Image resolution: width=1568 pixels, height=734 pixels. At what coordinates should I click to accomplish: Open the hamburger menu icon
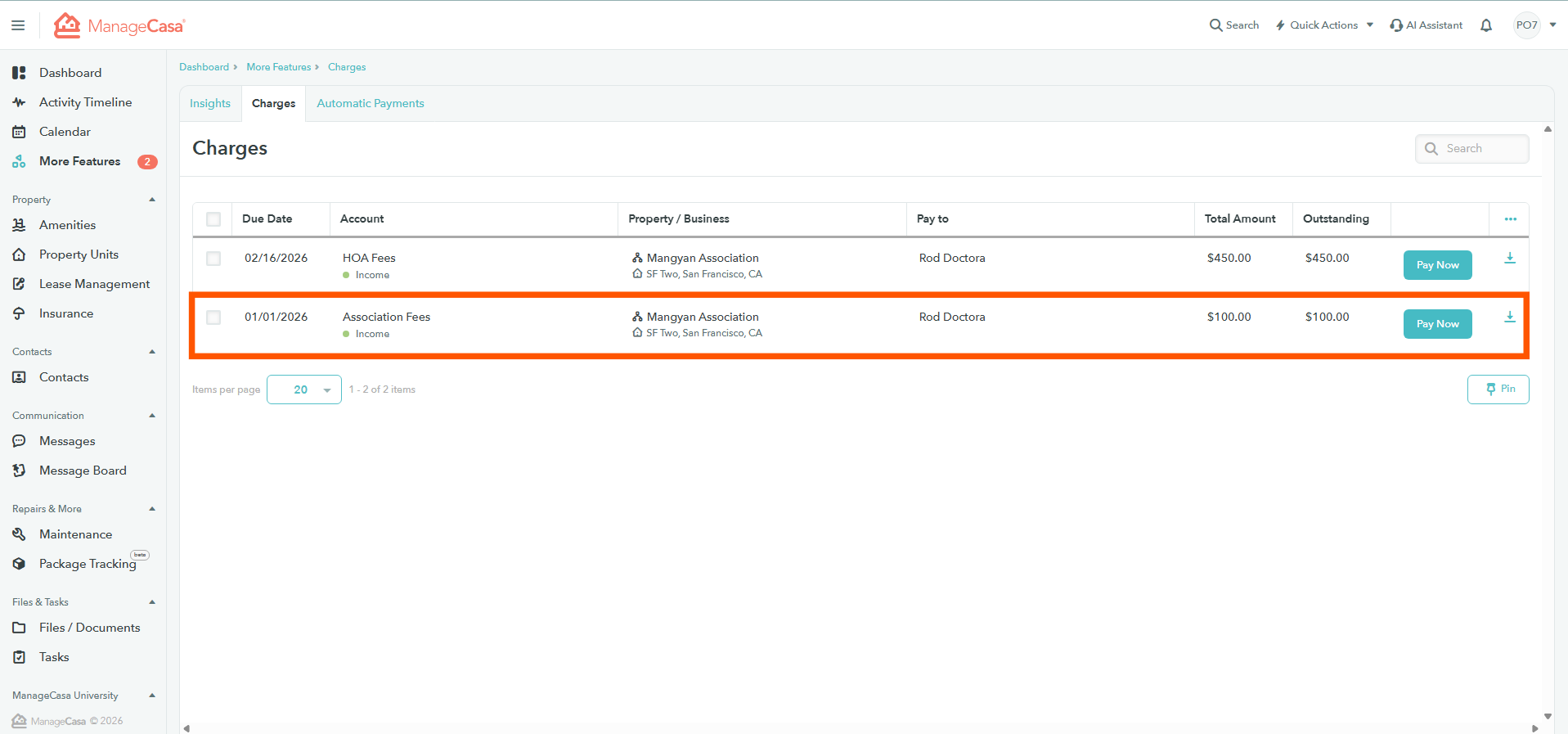pos(18,25)
